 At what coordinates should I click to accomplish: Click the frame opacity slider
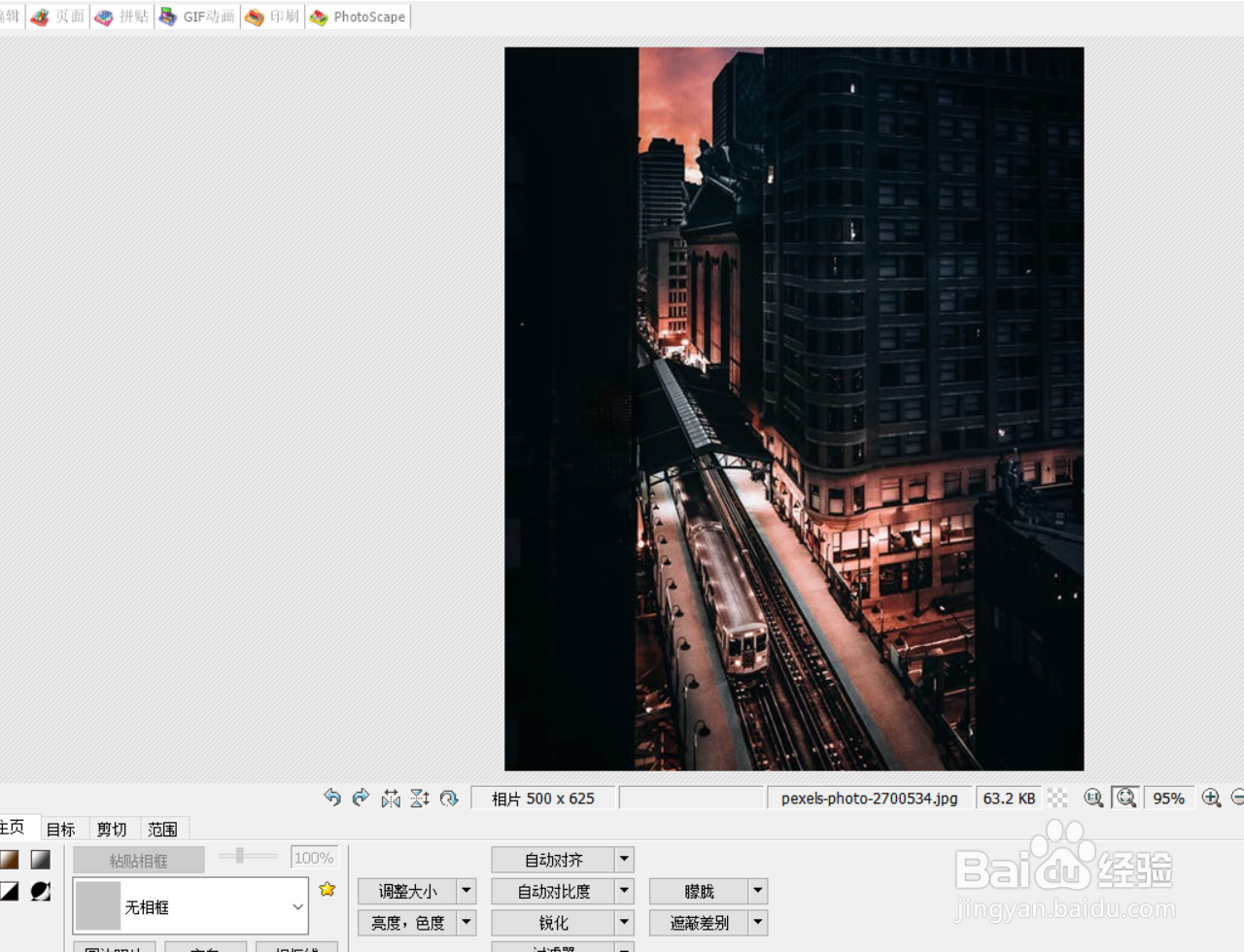click(x=248, y=856)
